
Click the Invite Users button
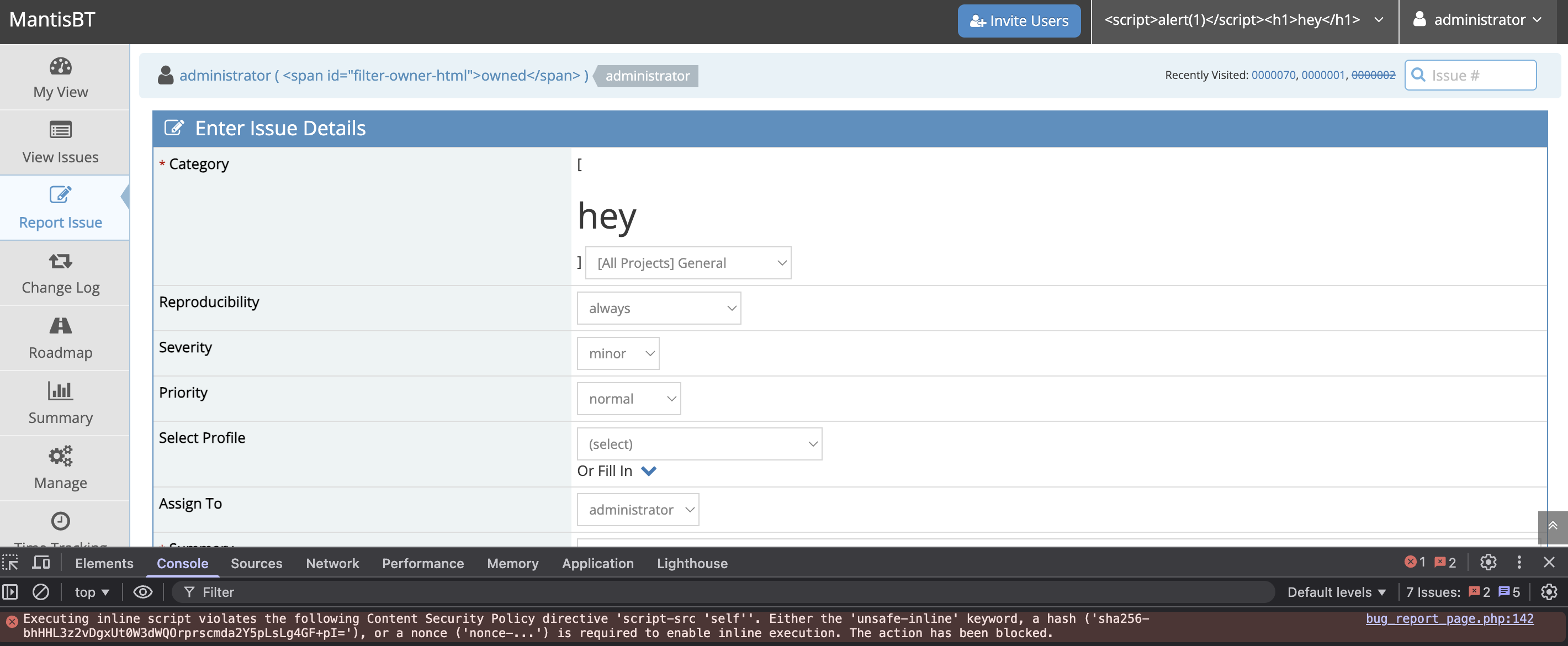point(1019,20)
